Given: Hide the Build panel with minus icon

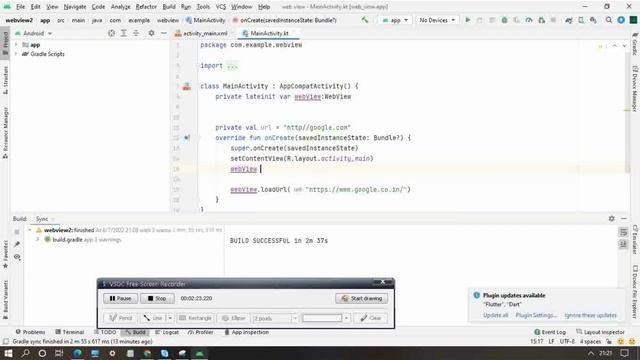Looking at the screenshot, I should click(624, 219).
